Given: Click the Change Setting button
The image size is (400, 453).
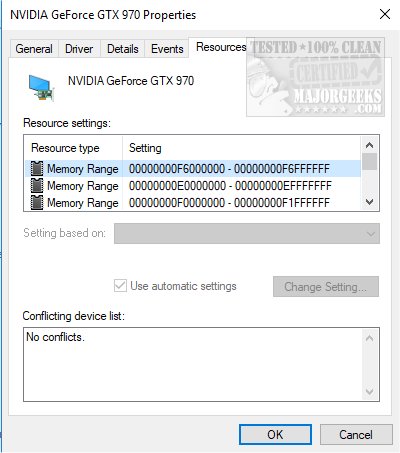Looking at the screenshot, I should click(x=326, y=287).
